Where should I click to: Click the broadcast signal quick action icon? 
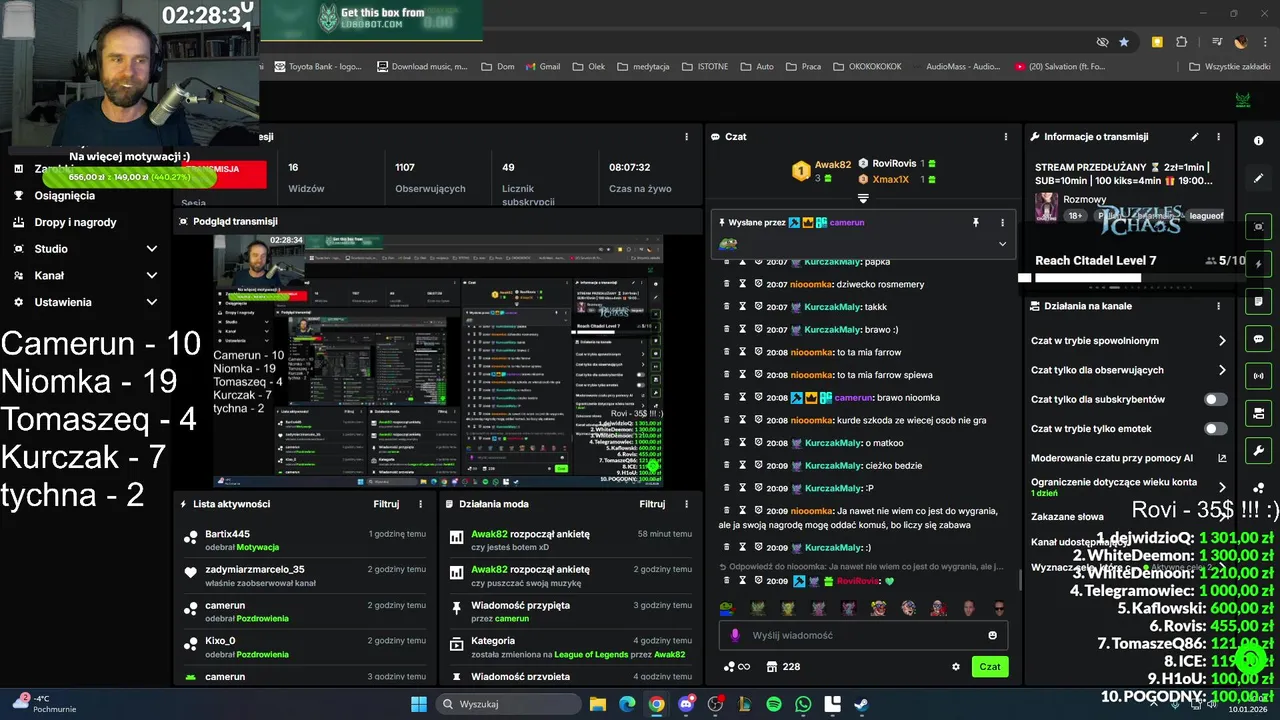pyautogui.click(x=1259, y=376)
